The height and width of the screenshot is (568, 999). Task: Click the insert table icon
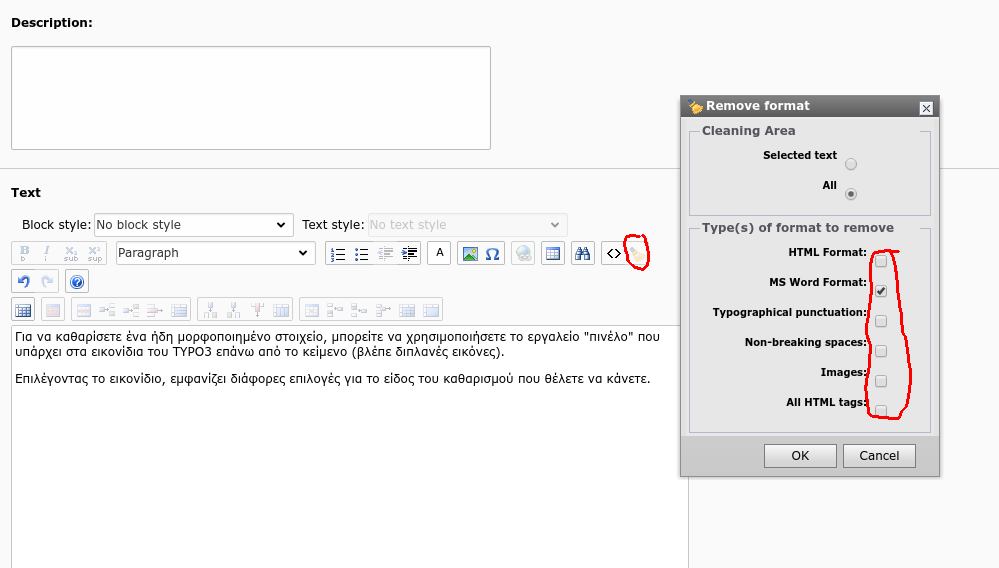pos(552,254)
